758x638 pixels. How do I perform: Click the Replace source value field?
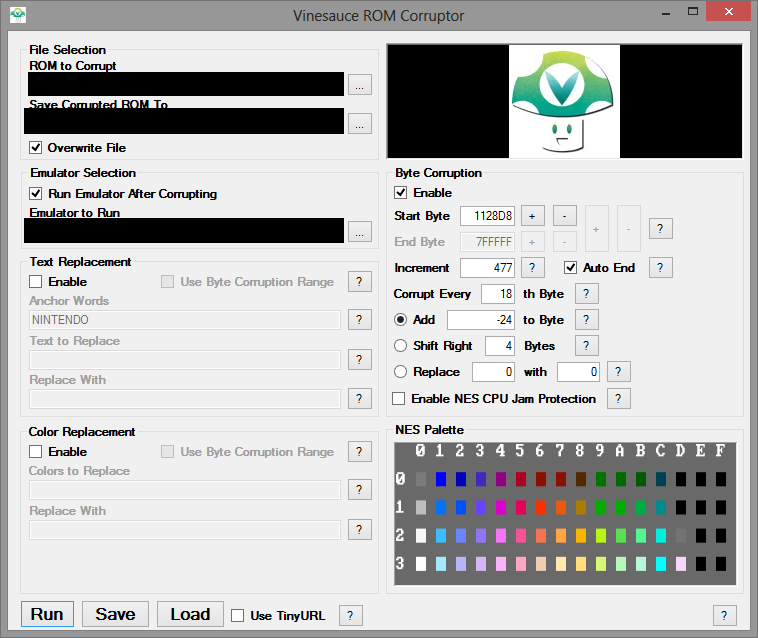(x=493, y=372)
